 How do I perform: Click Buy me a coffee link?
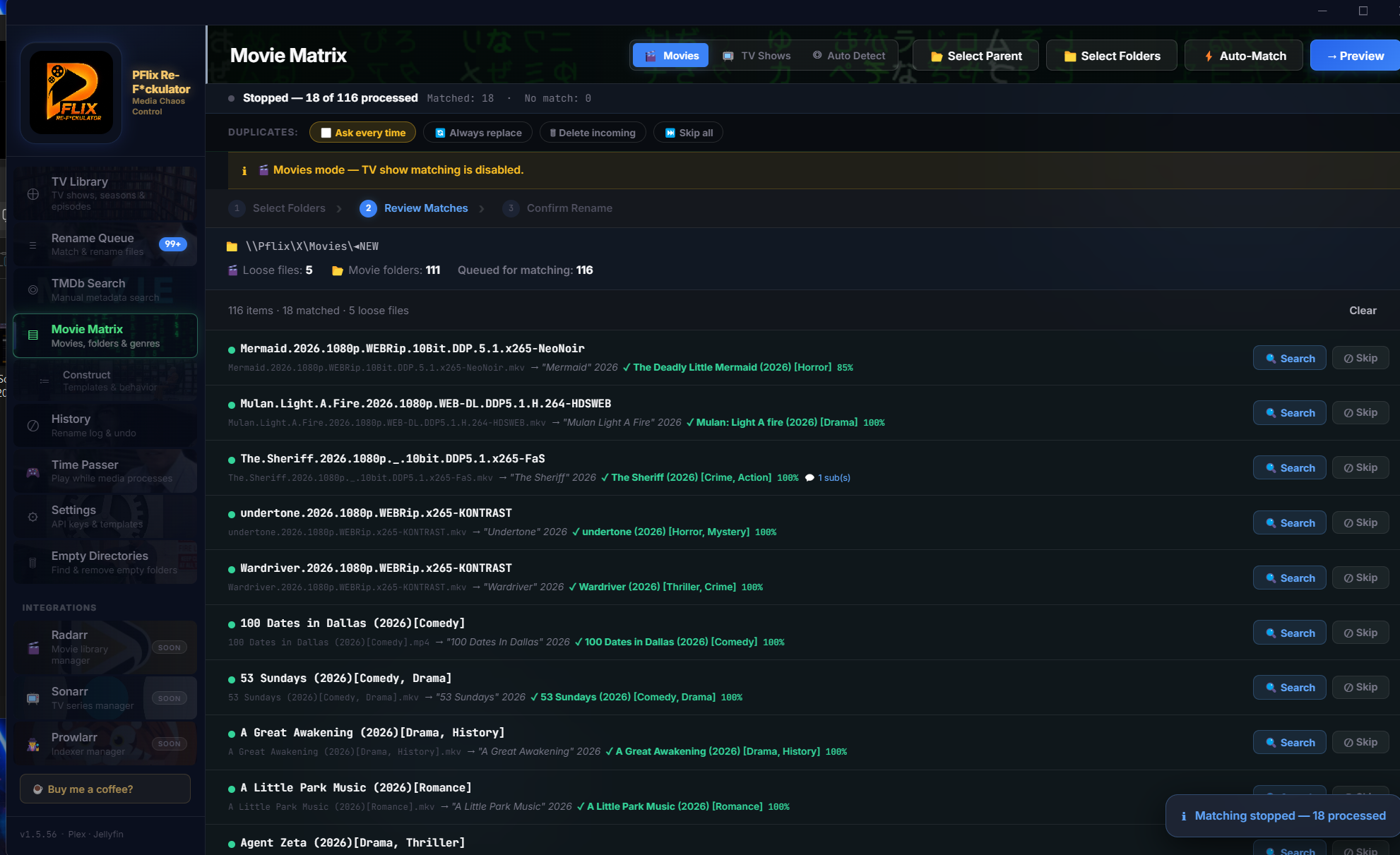105,789
